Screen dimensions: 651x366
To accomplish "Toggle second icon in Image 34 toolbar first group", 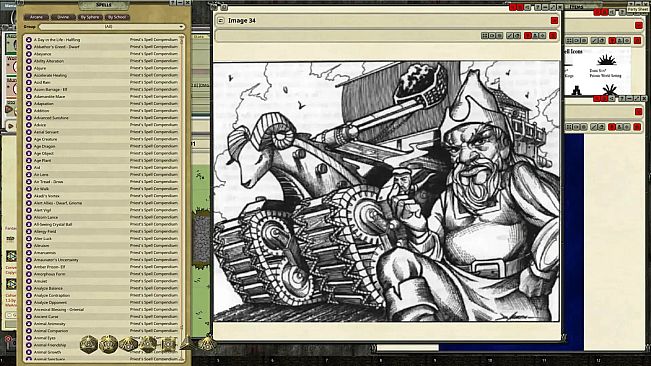I will click(x=492, y=36).
